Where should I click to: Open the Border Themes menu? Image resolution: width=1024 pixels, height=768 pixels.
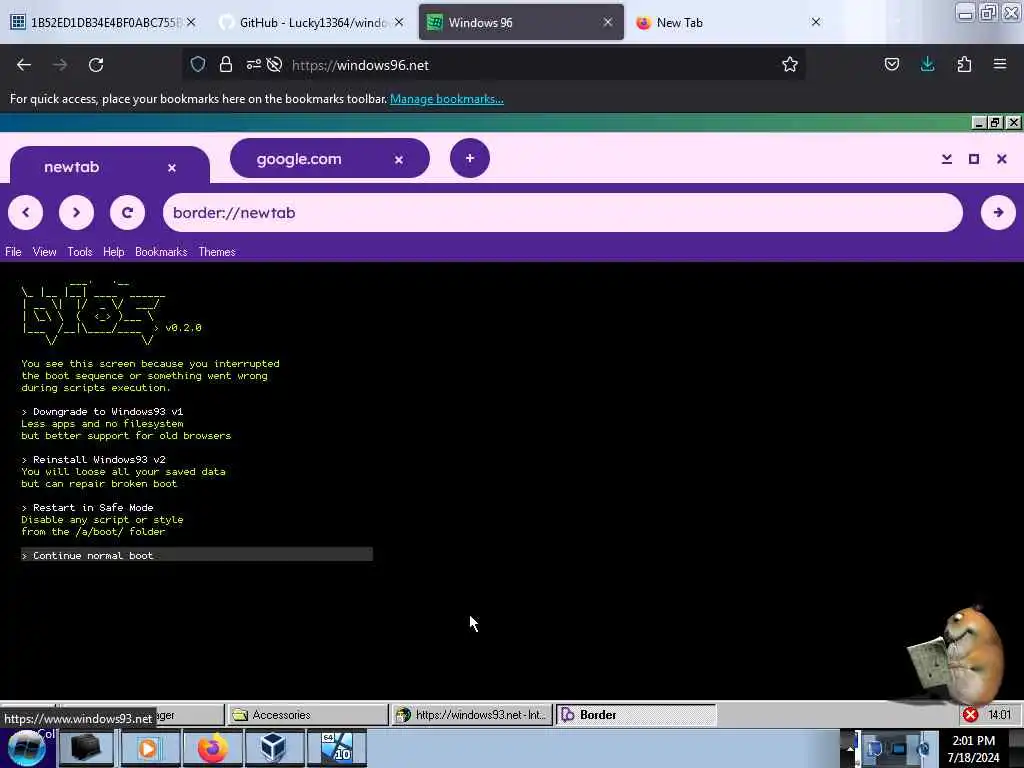[217, 252]
